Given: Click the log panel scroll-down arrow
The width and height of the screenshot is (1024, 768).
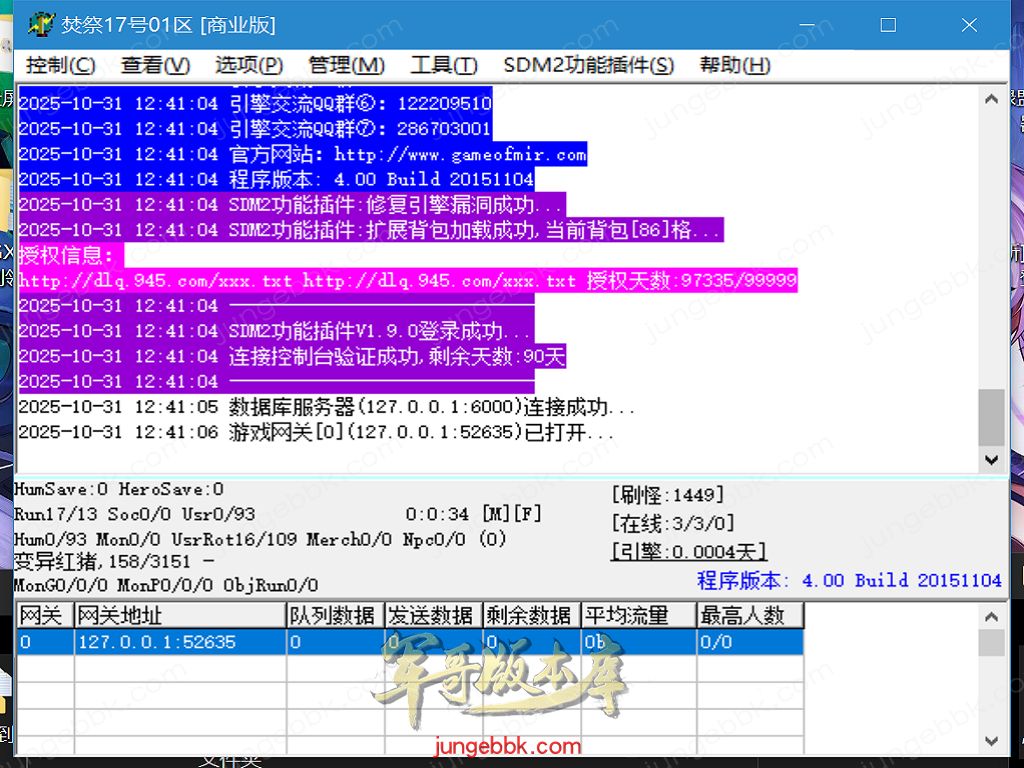Looking at the screenshot, I should click(x=991, y=460).
